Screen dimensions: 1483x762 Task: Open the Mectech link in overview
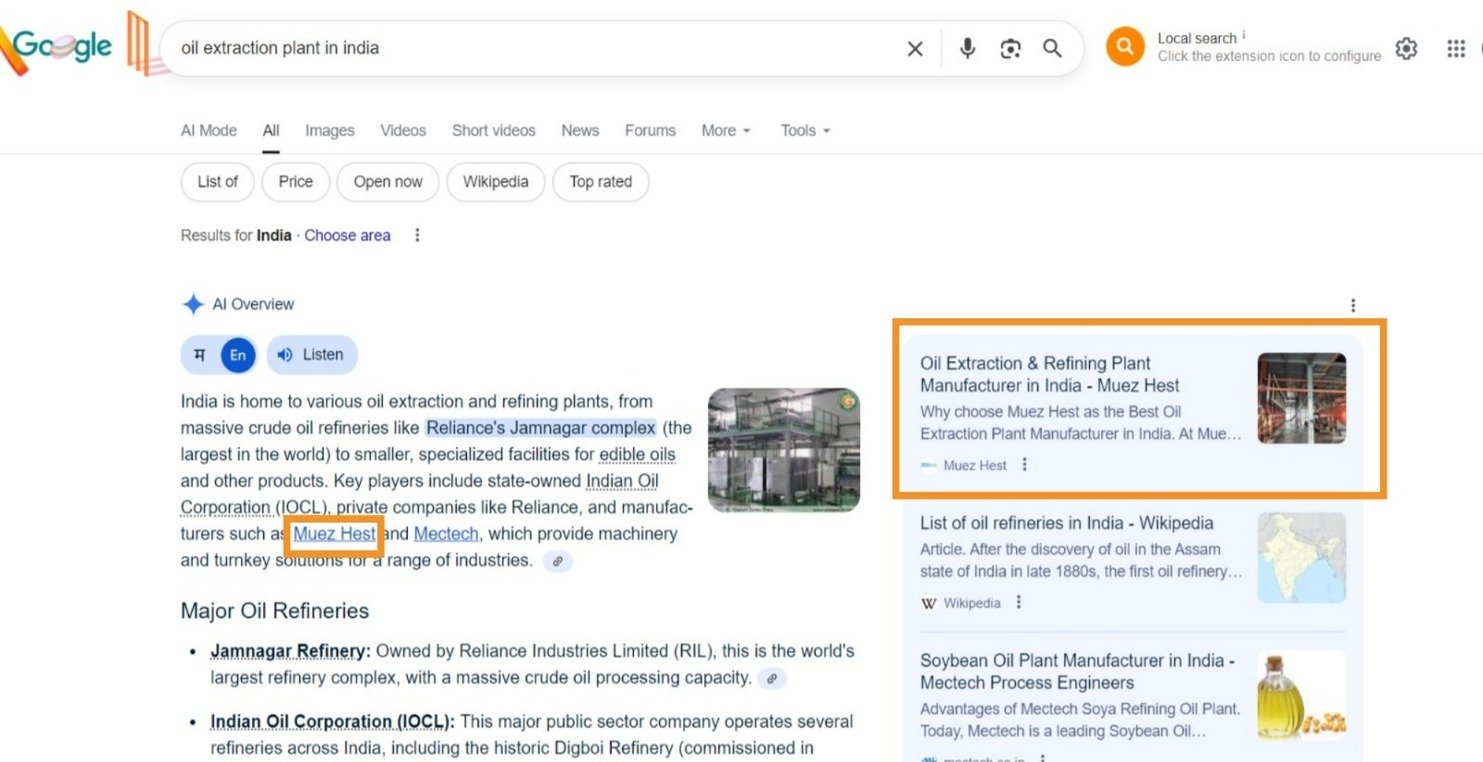[x=446, y=534]
